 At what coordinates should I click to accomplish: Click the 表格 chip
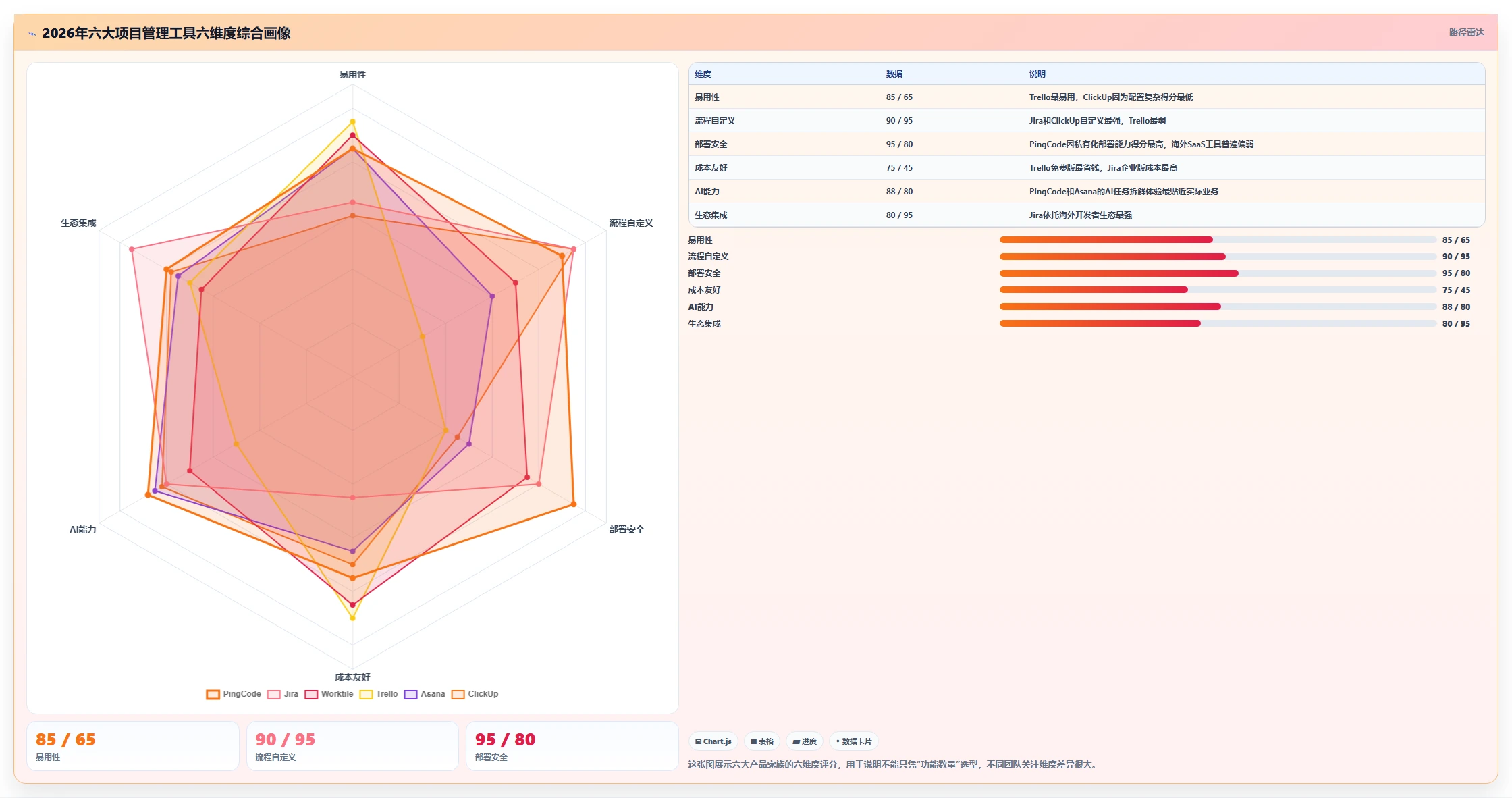point(762,741)
